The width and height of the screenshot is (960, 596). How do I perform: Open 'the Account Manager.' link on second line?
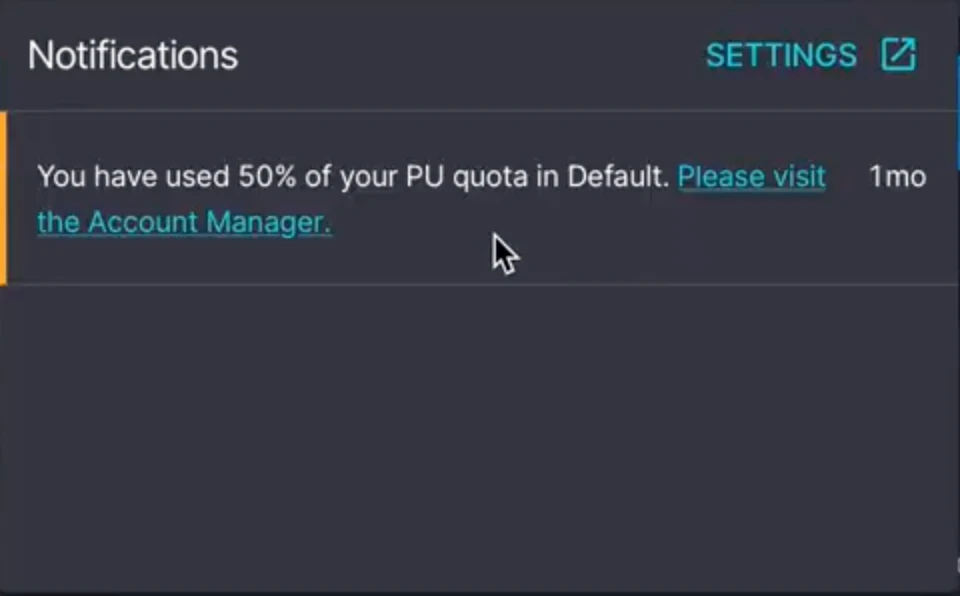coord(184,222)
